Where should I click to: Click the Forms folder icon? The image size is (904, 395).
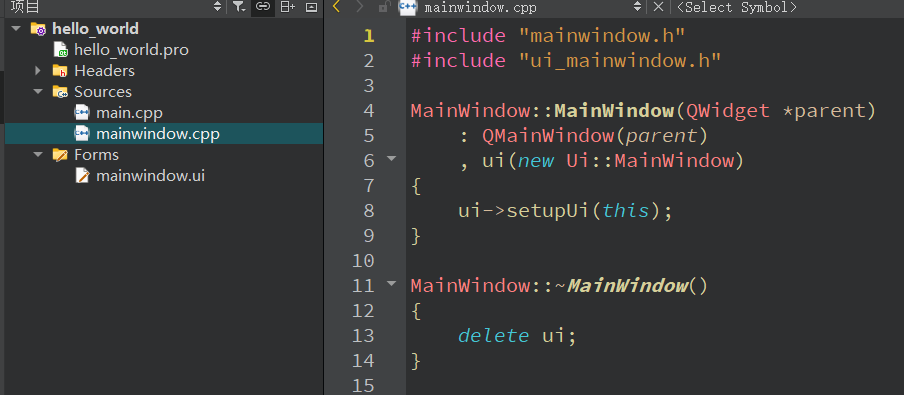tap(60, 155)
